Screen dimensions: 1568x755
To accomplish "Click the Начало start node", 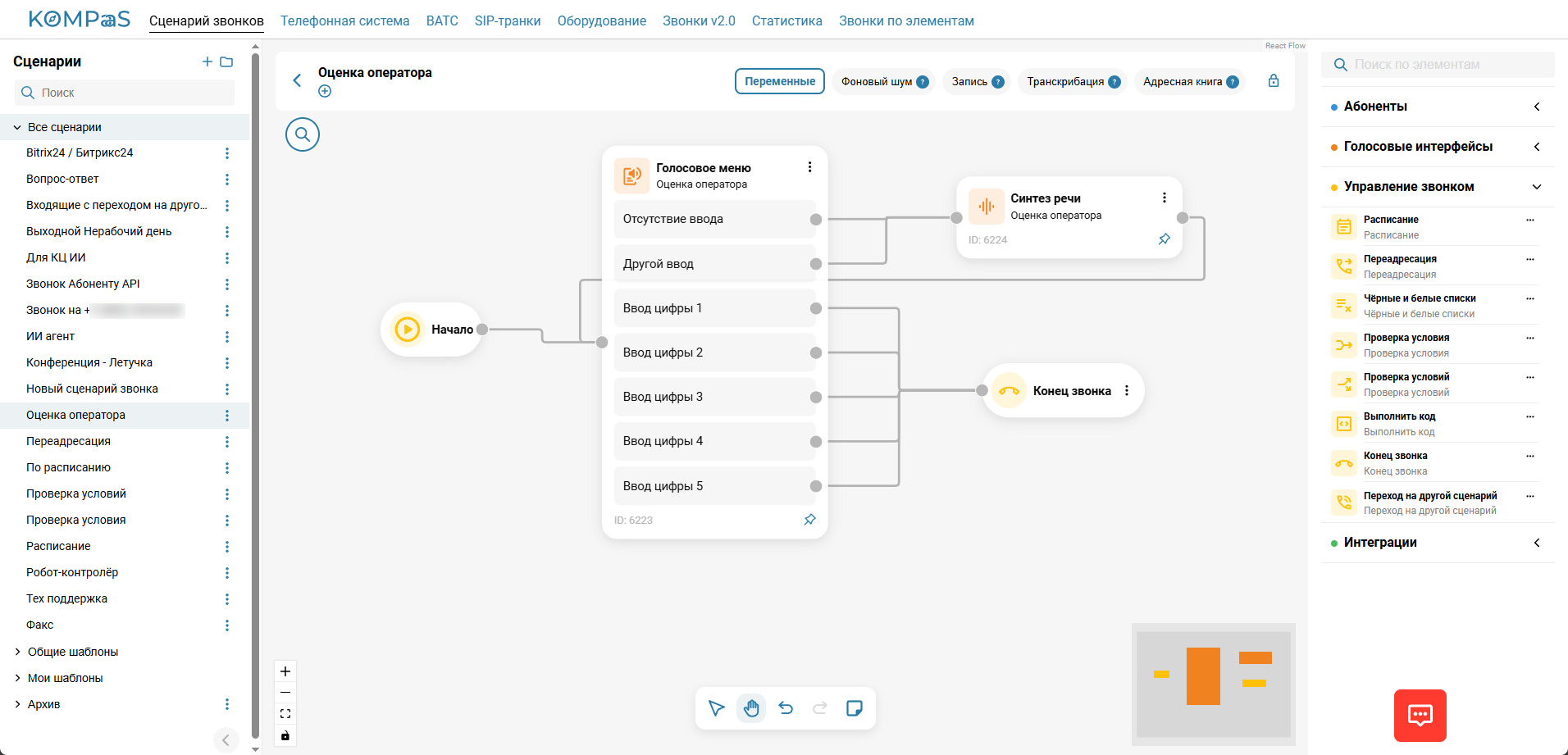I will (x=431, y=330).
